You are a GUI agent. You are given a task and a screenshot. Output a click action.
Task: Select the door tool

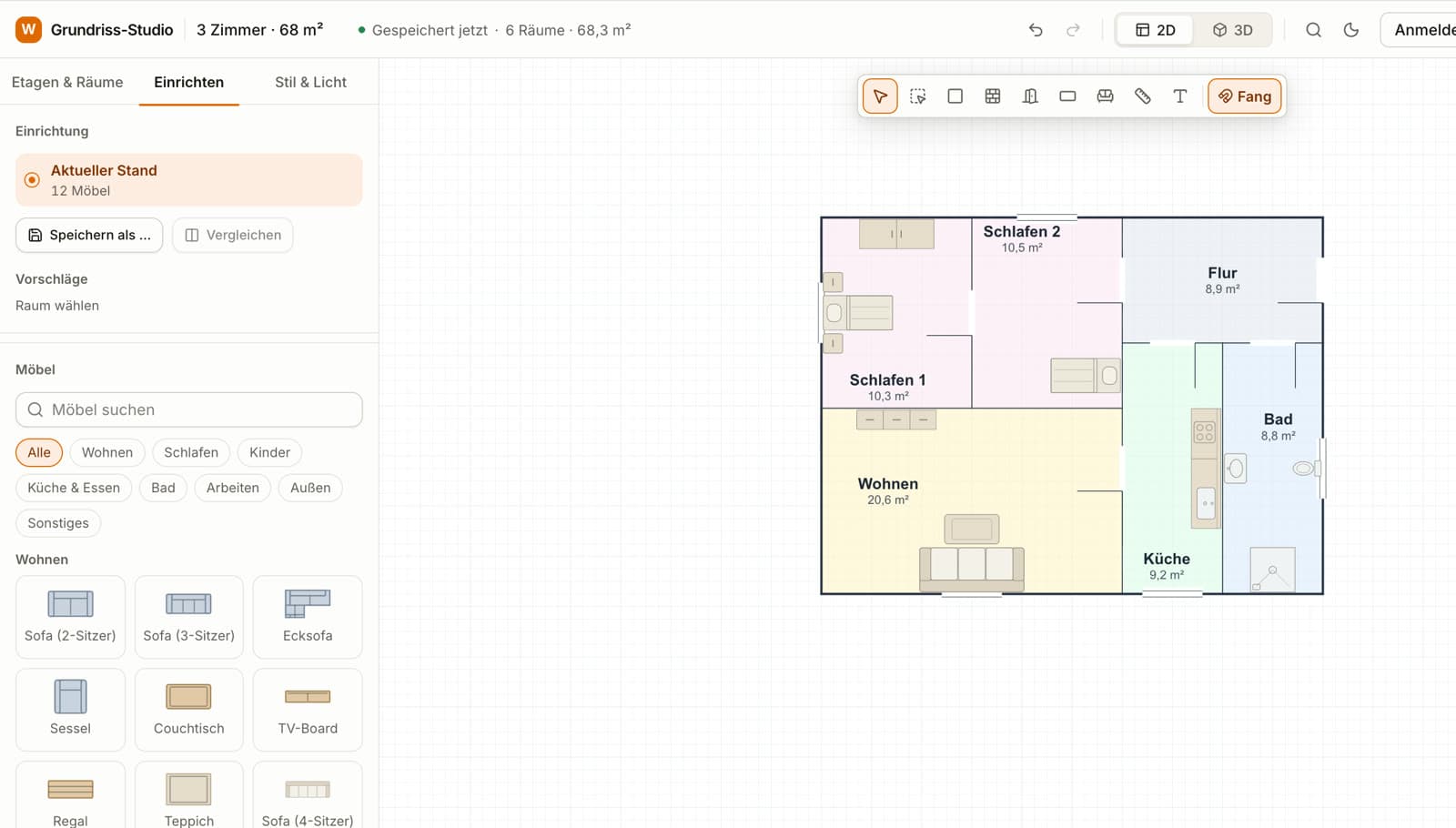click(x=1030, y=96)
